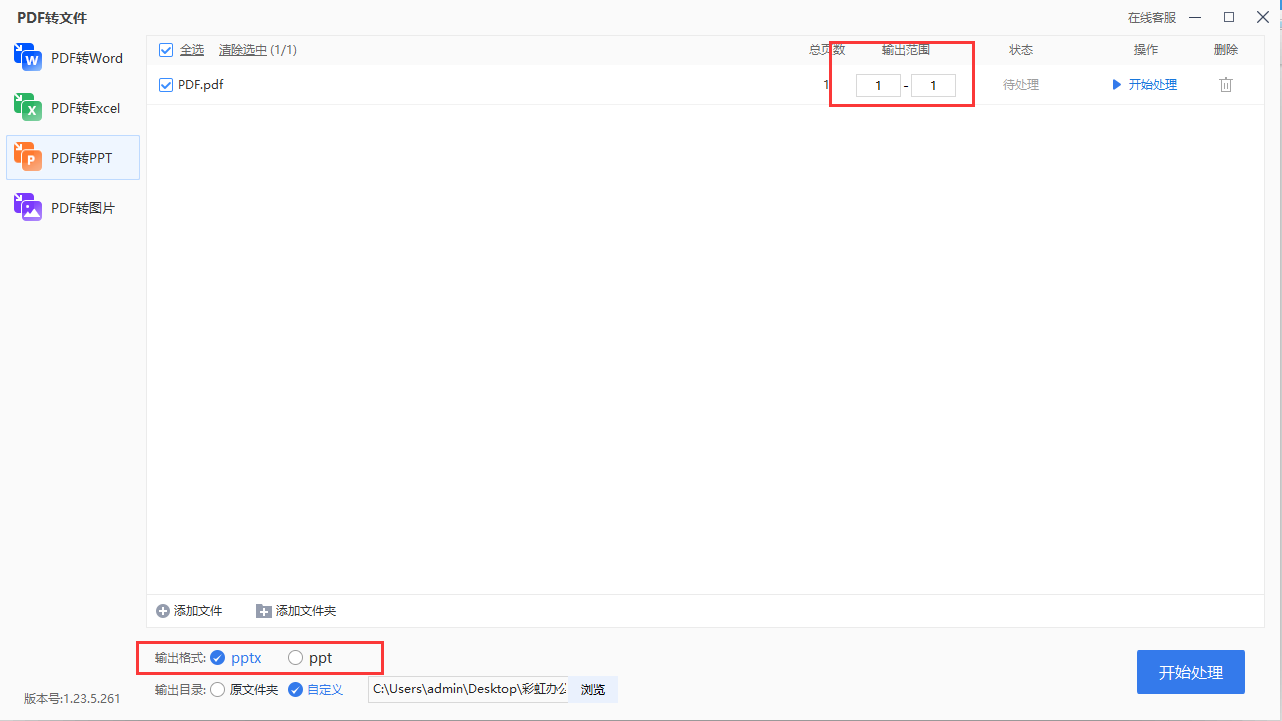Edit the end page field of output range
The width and height of the screenshot is (1282, 721).
tap(933, 86)
